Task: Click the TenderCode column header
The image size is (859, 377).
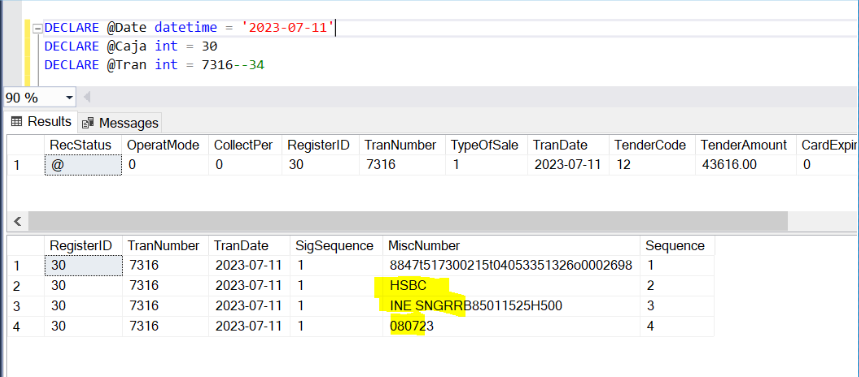Action: (652, 145)
